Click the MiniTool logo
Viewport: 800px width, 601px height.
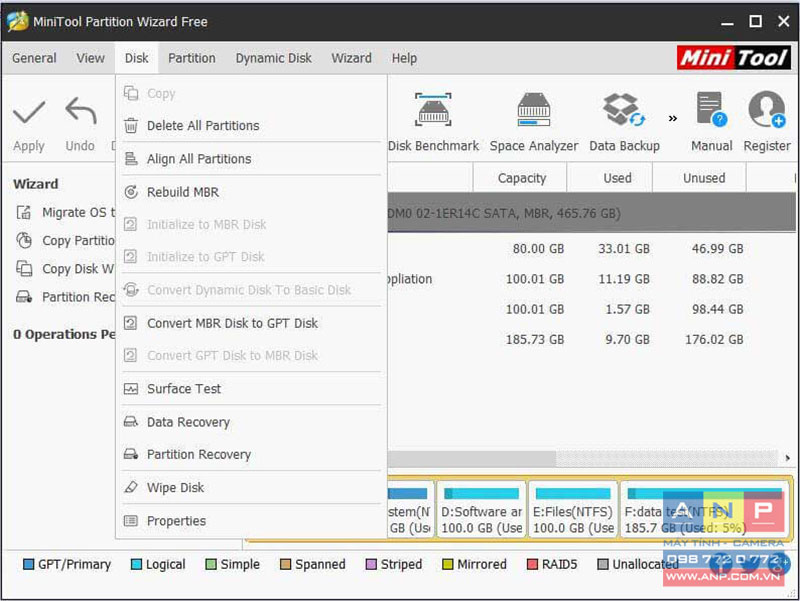tap(734, 58)
